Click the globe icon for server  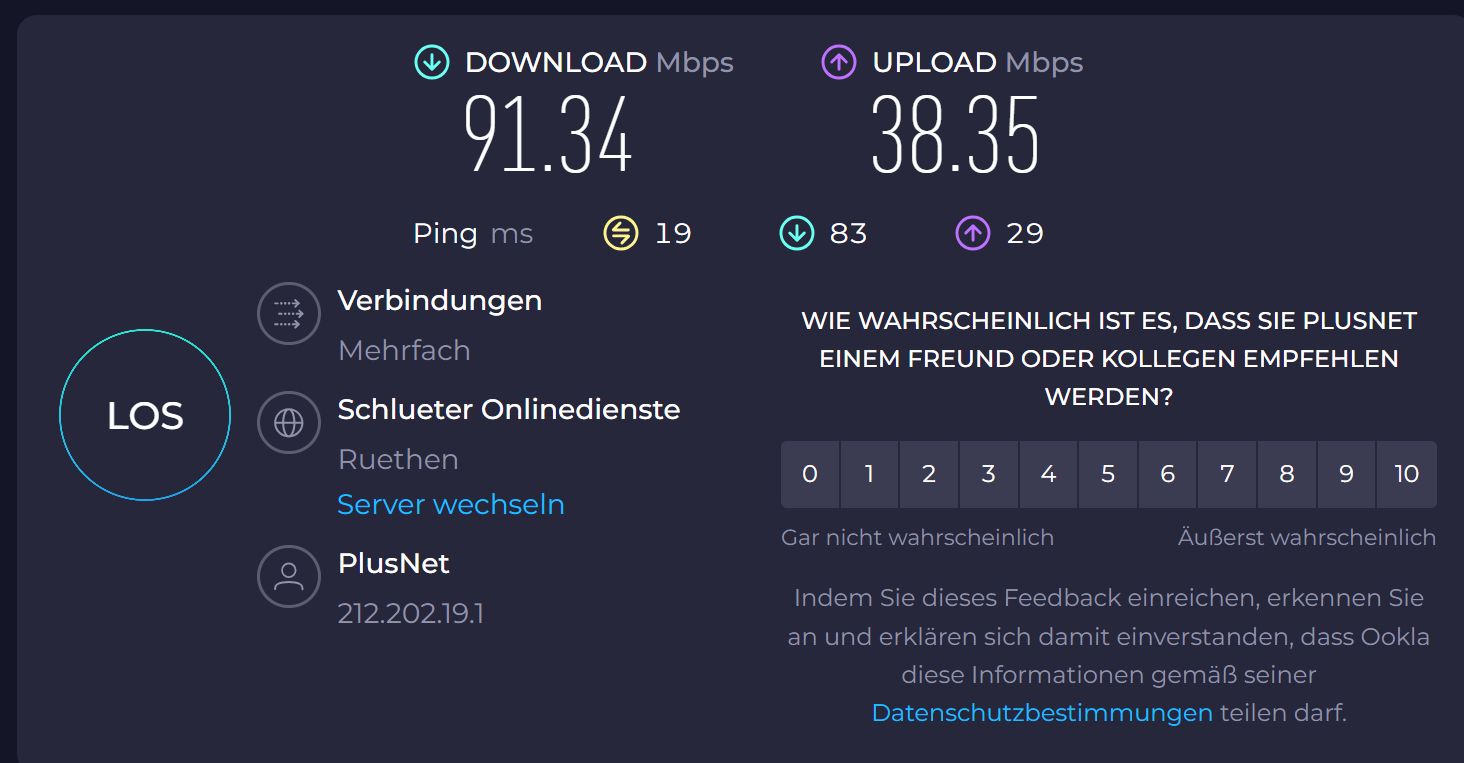[x=289, y=423]
